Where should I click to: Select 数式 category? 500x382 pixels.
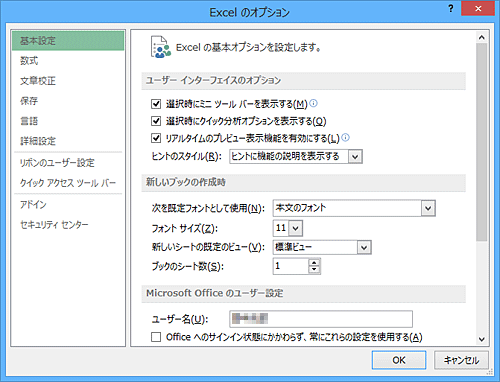pos(68,61)
